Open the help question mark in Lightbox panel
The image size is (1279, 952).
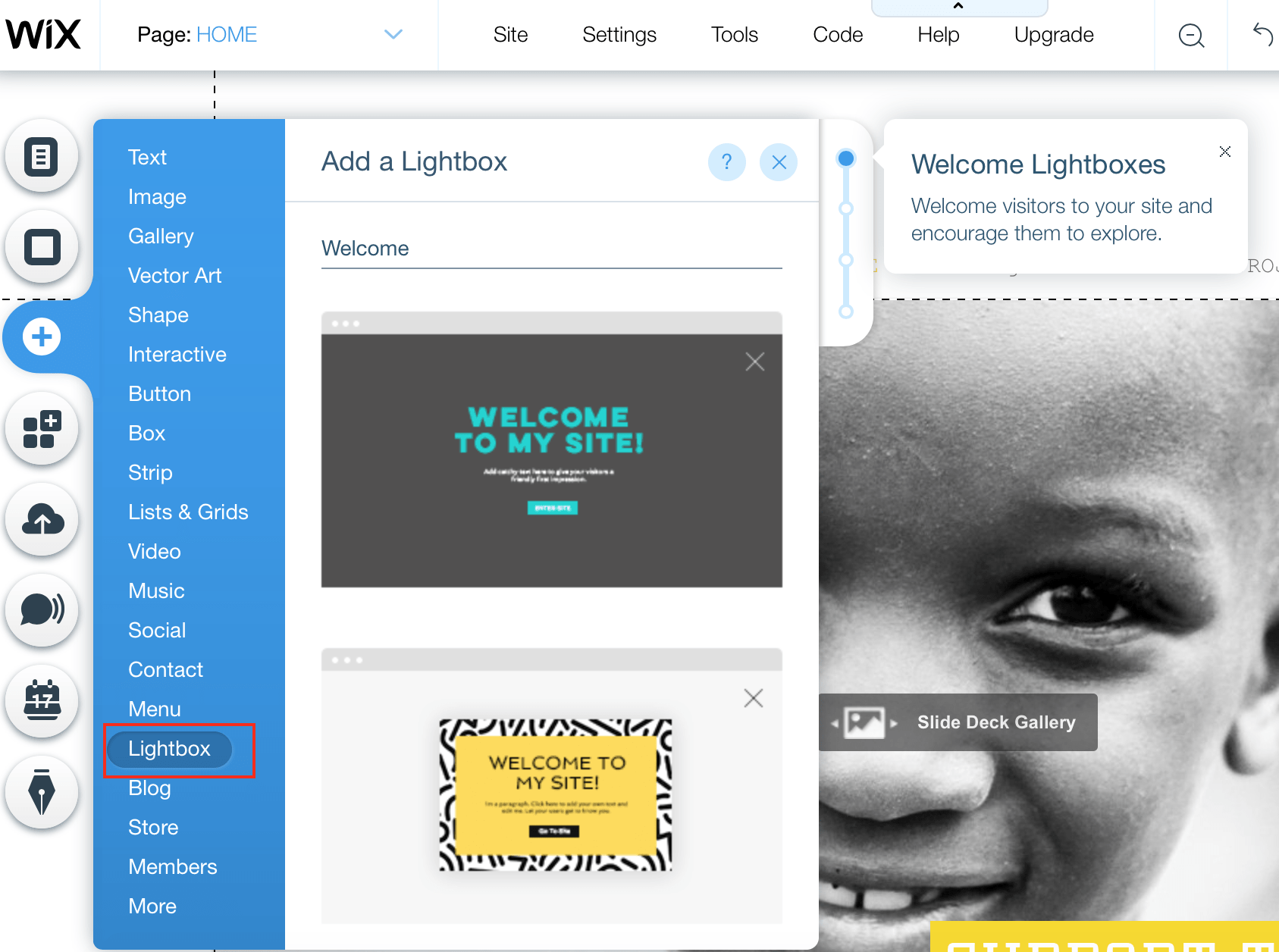click(726, 162)
